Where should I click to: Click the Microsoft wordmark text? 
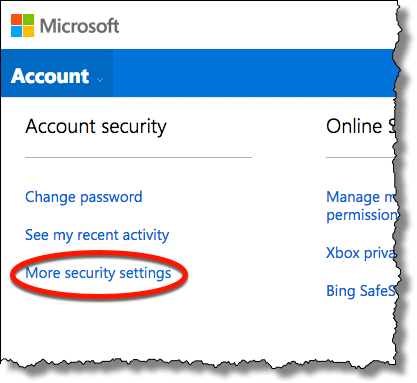coord(79,26)
